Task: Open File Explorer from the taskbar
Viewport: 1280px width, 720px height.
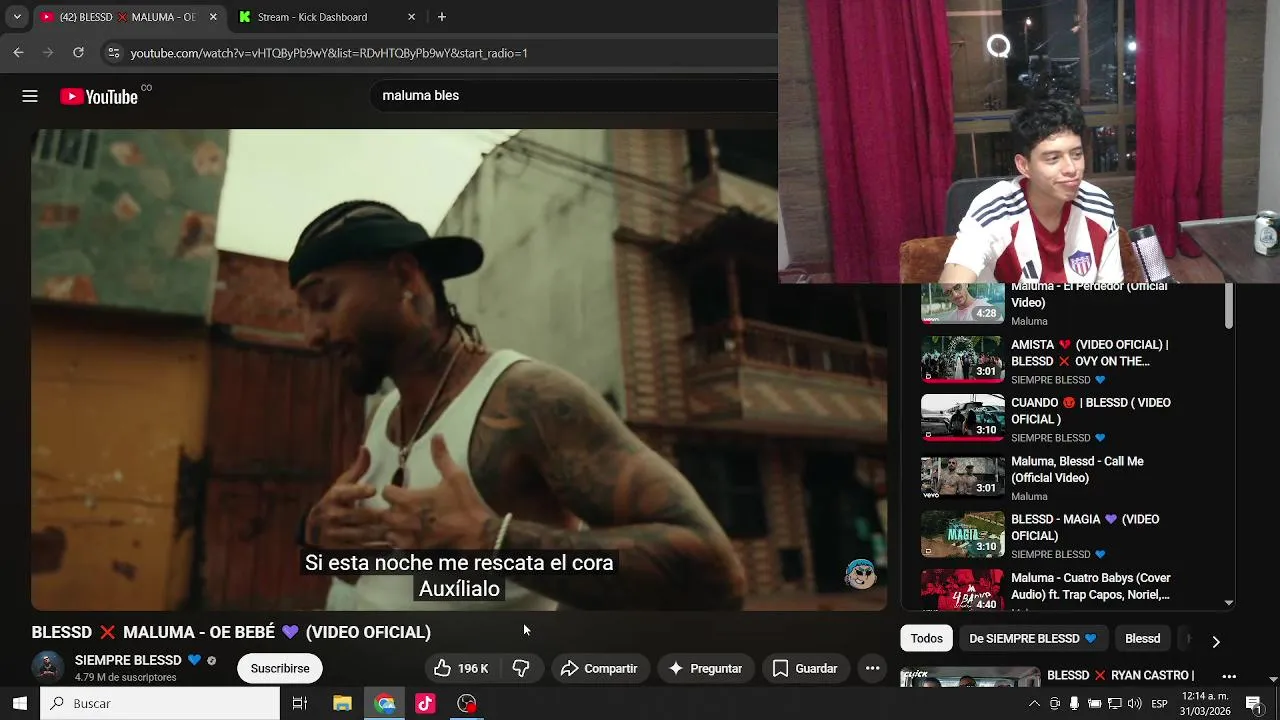Action: tap(342, 703)
